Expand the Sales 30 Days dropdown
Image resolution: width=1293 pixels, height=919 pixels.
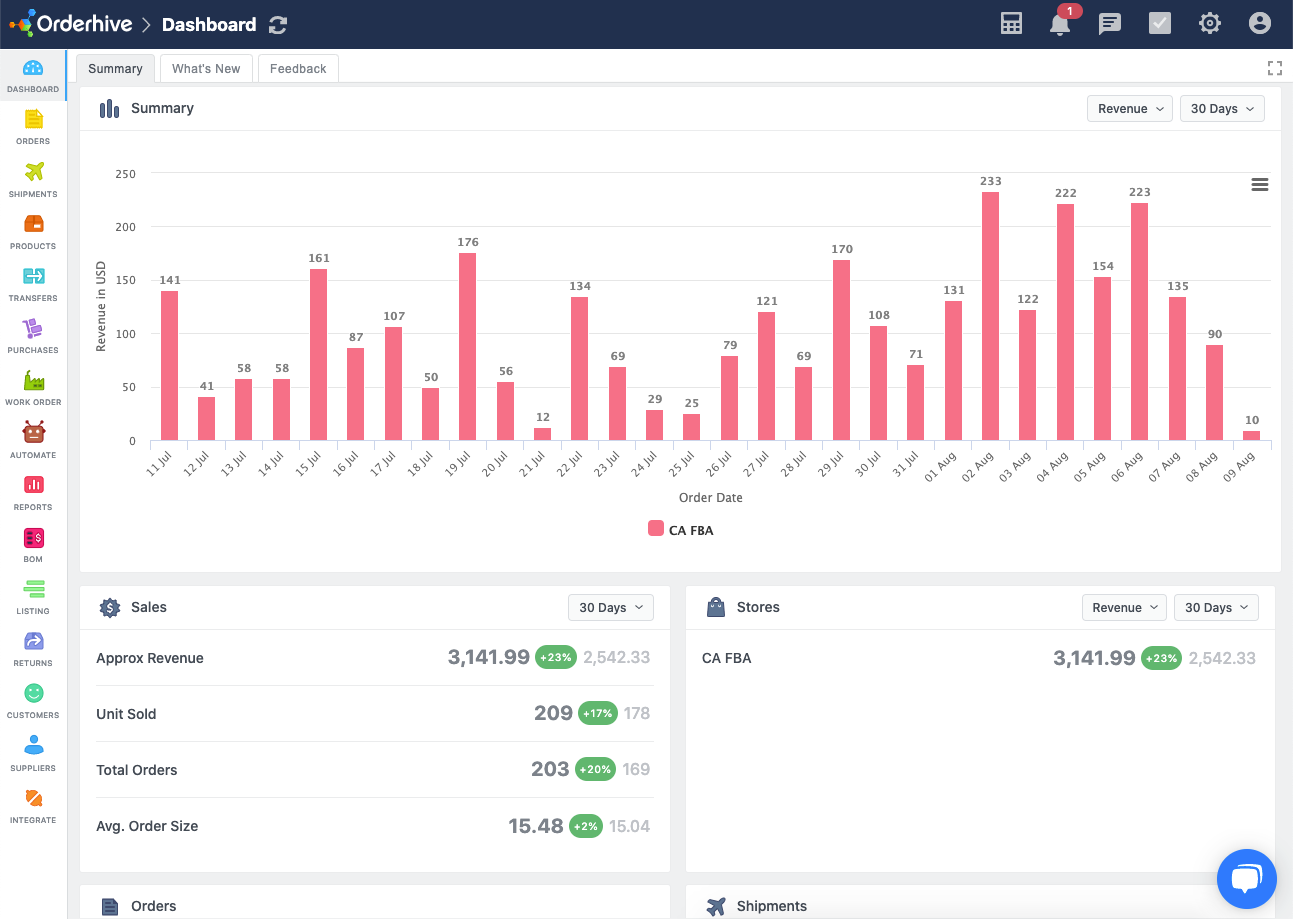coord(610,607)
